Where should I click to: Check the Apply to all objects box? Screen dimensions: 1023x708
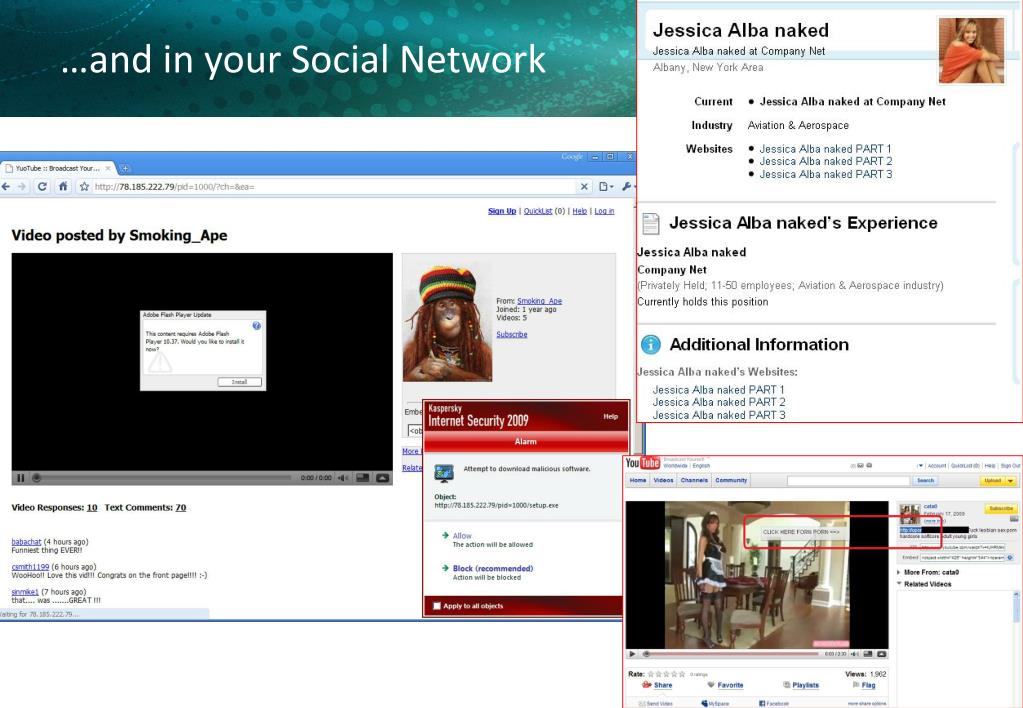tap(437, 606)
